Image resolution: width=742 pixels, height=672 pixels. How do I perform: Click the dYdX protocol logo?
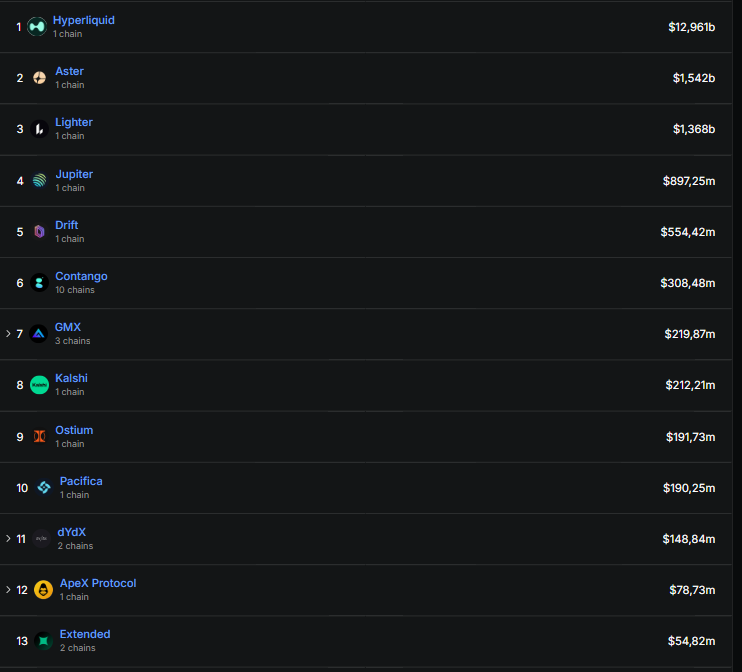point(42,539)
